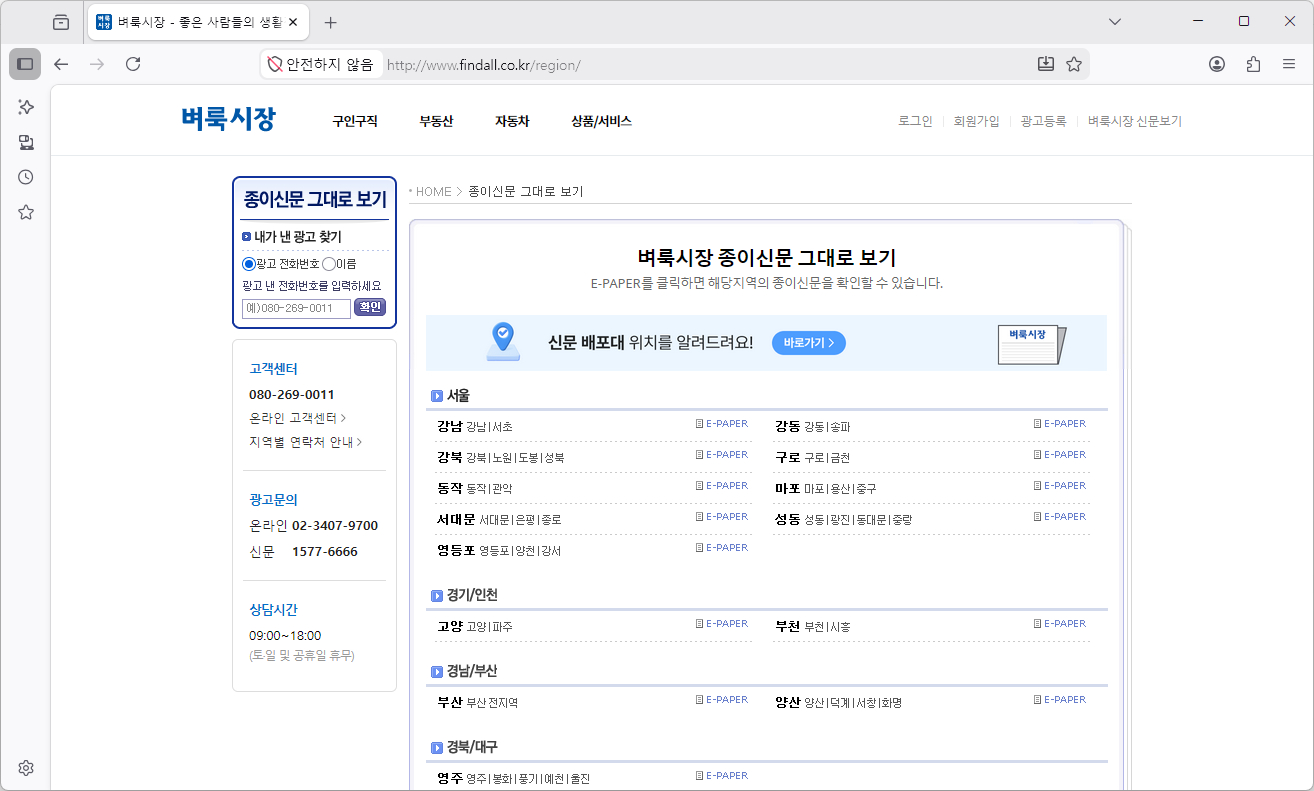Image resolution: width=1314 pixels, height=791 pixels.
Task: Open the 구인구직 menu
Action: [x=355, y=121]
